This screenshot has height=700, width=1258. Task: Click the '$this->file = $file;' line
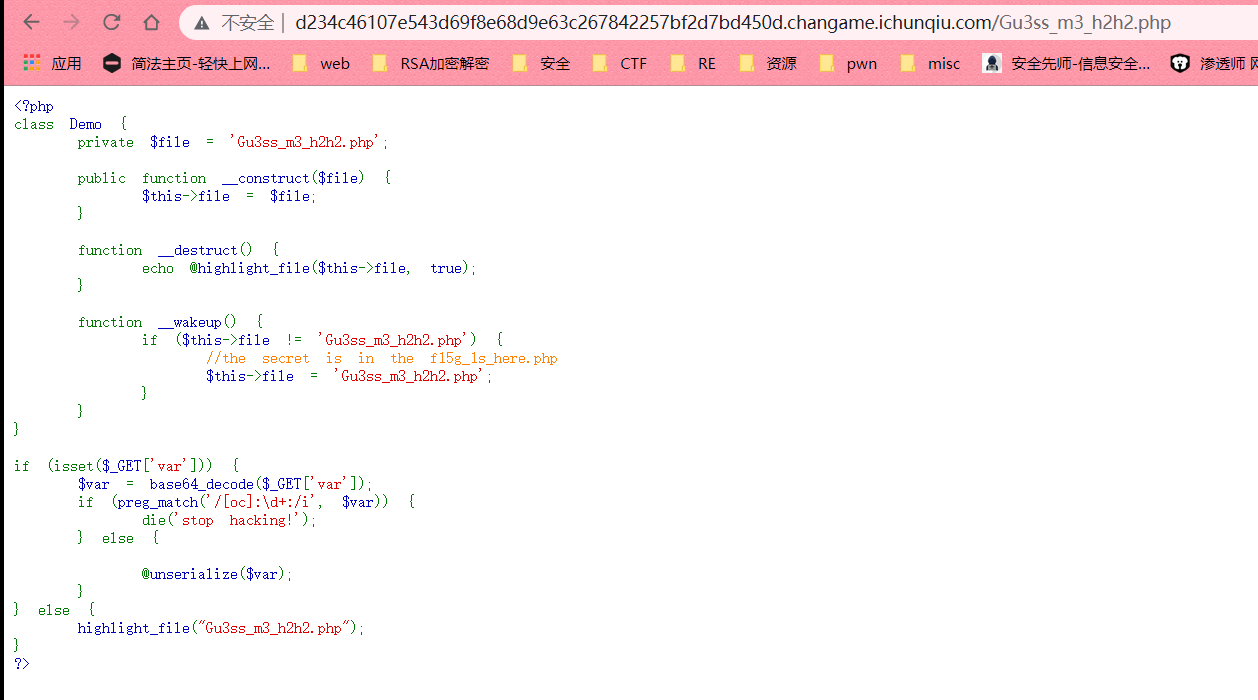tap(229, 196)
